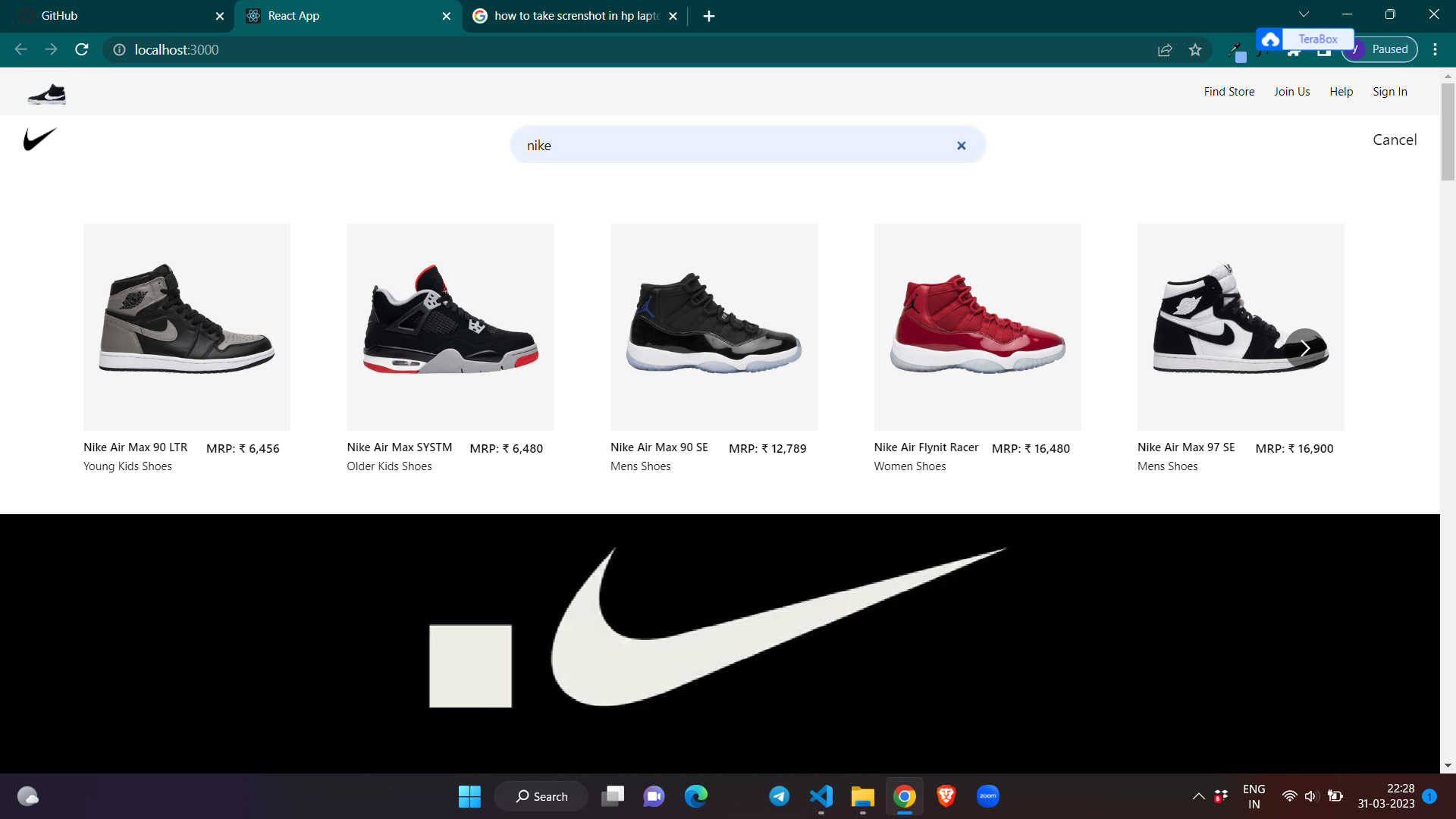Viewport: 1456px width, 819px height.
Task: Open the color picker eyedropper extension
Action: click(x=1236, y=51)
